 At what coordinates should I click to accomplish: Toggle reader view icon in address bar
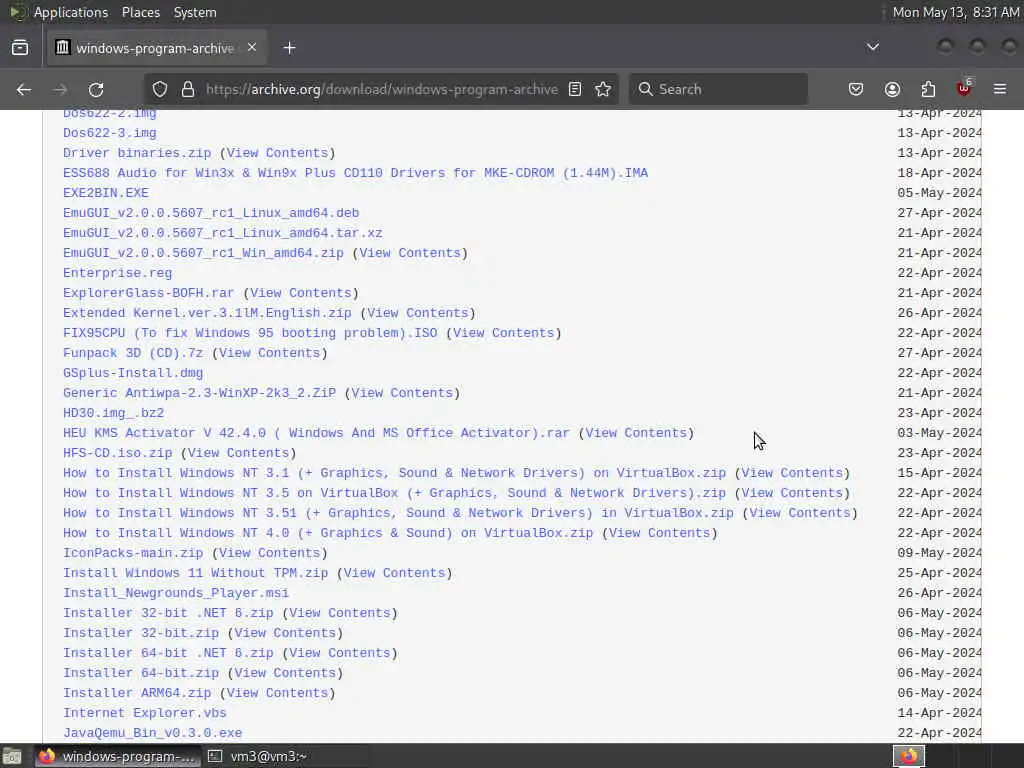click(575, 89)
